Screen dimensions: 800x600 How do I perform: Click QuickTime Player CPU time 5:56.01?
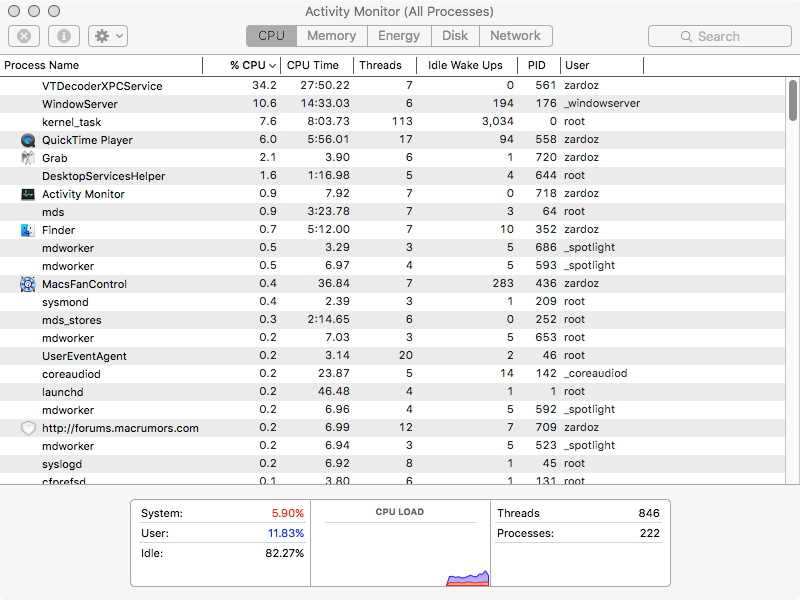click(x=328, y=139)
